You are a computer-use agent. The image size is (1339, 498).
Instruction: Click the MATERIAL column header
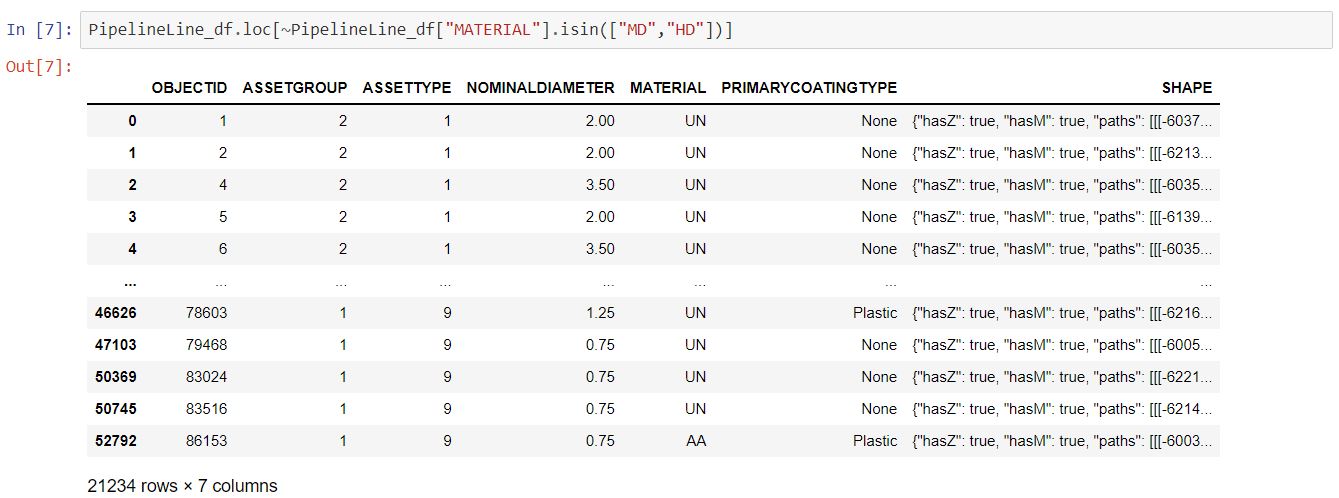coord(668,88)
